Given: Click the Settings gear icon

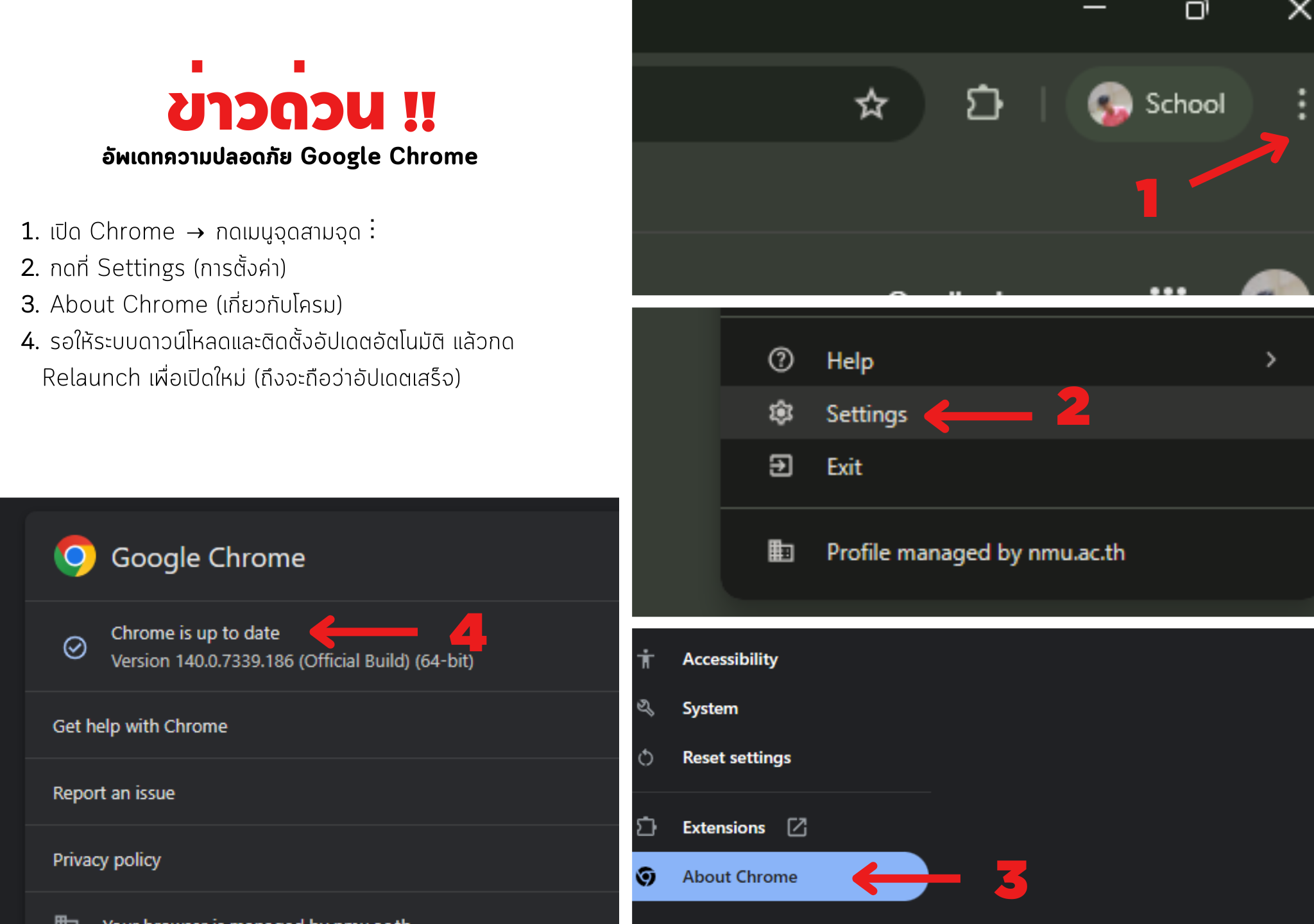Looking at the screenshot, I should click(781, 413).
